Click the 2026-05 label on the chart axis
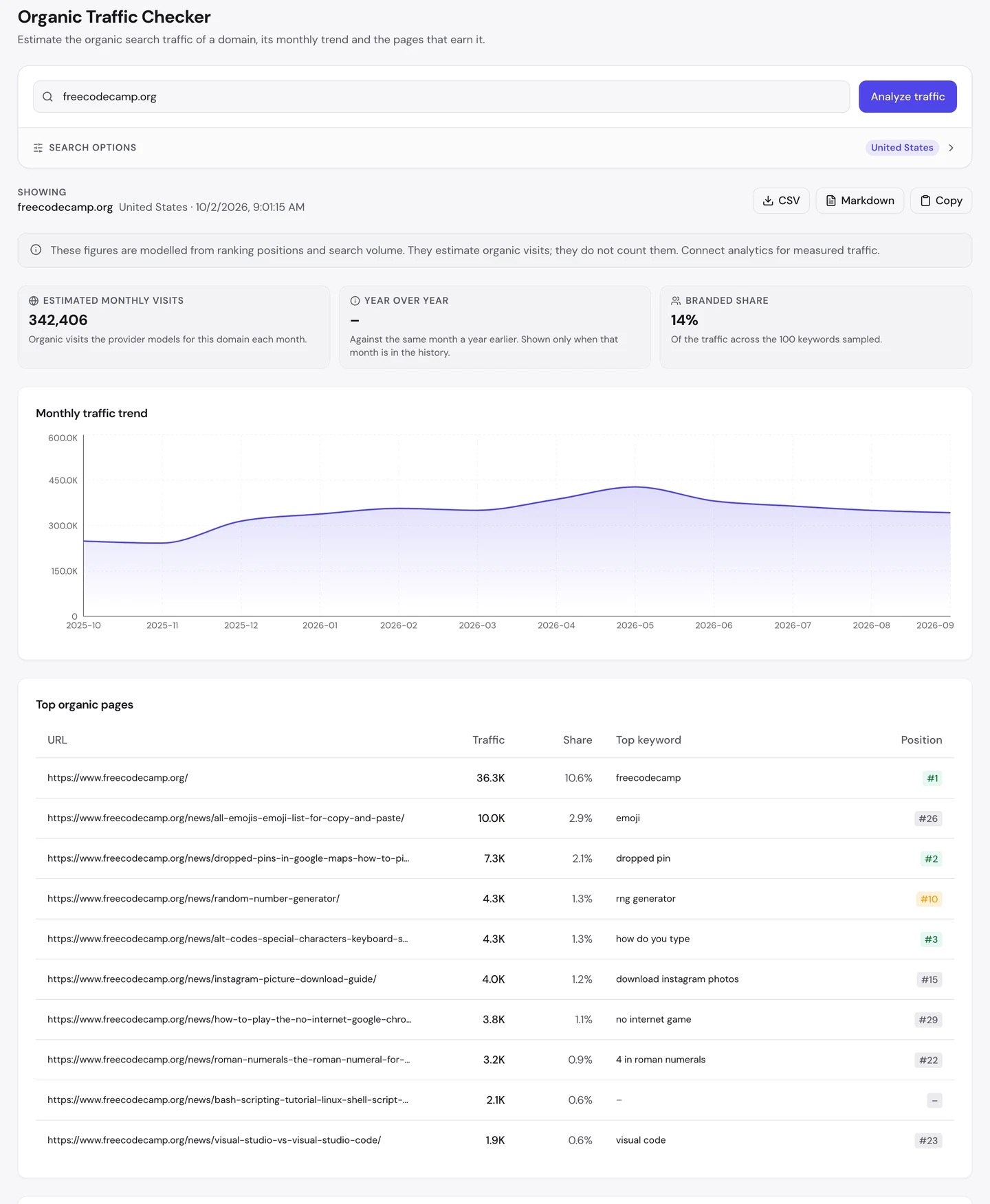Viewport: 990px width, 1204px height. point(635,625)
